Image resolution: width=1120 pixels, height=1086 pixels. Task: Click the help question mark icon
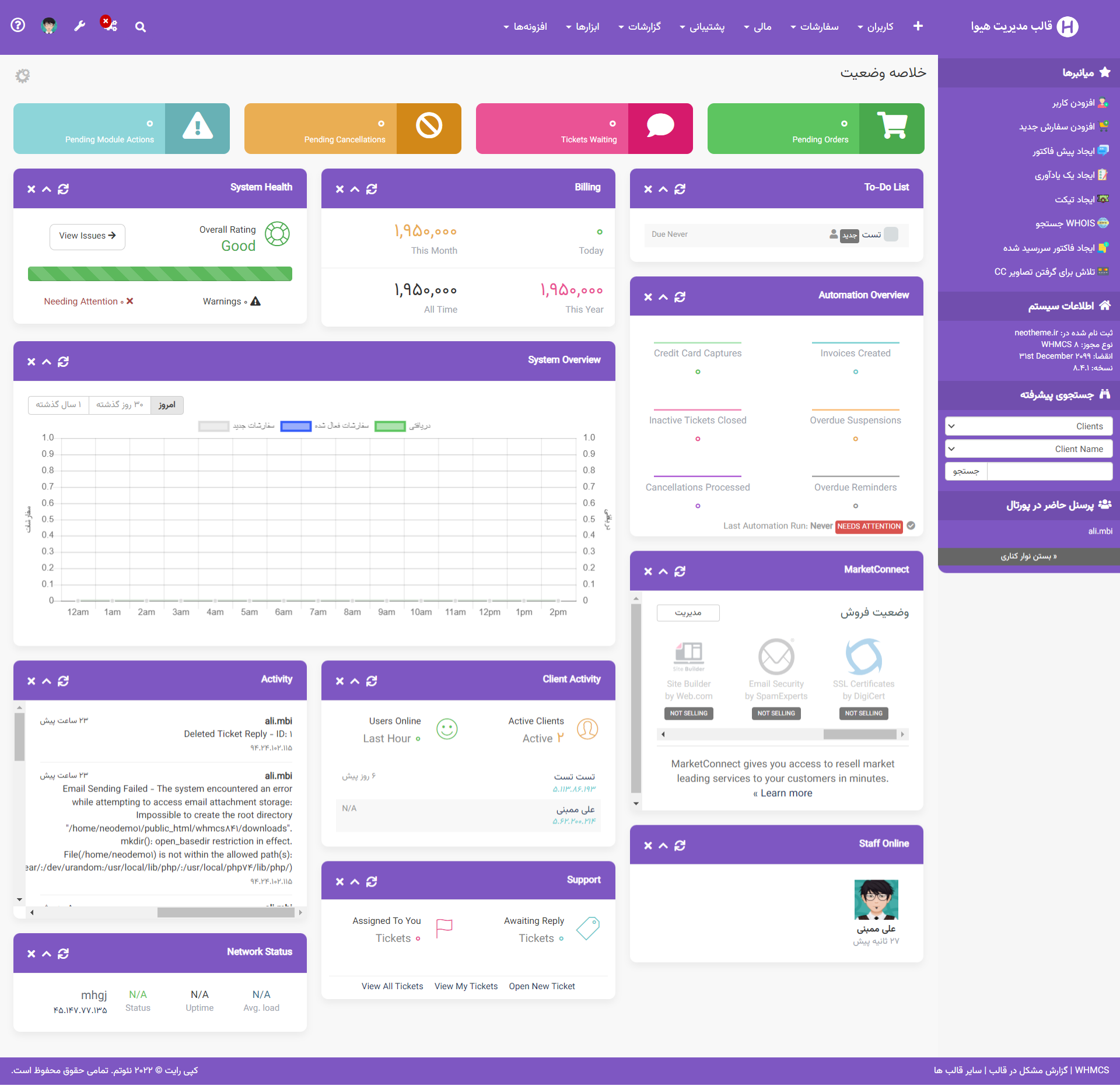[x=18, y=25]
